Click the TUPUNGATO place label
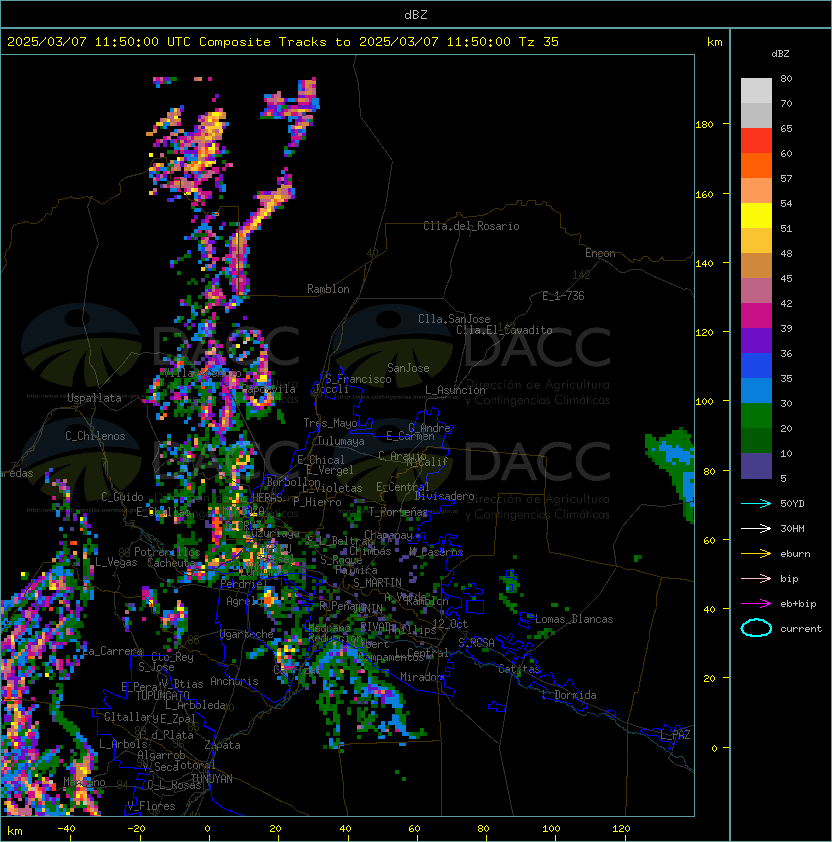 pos(163,695)
